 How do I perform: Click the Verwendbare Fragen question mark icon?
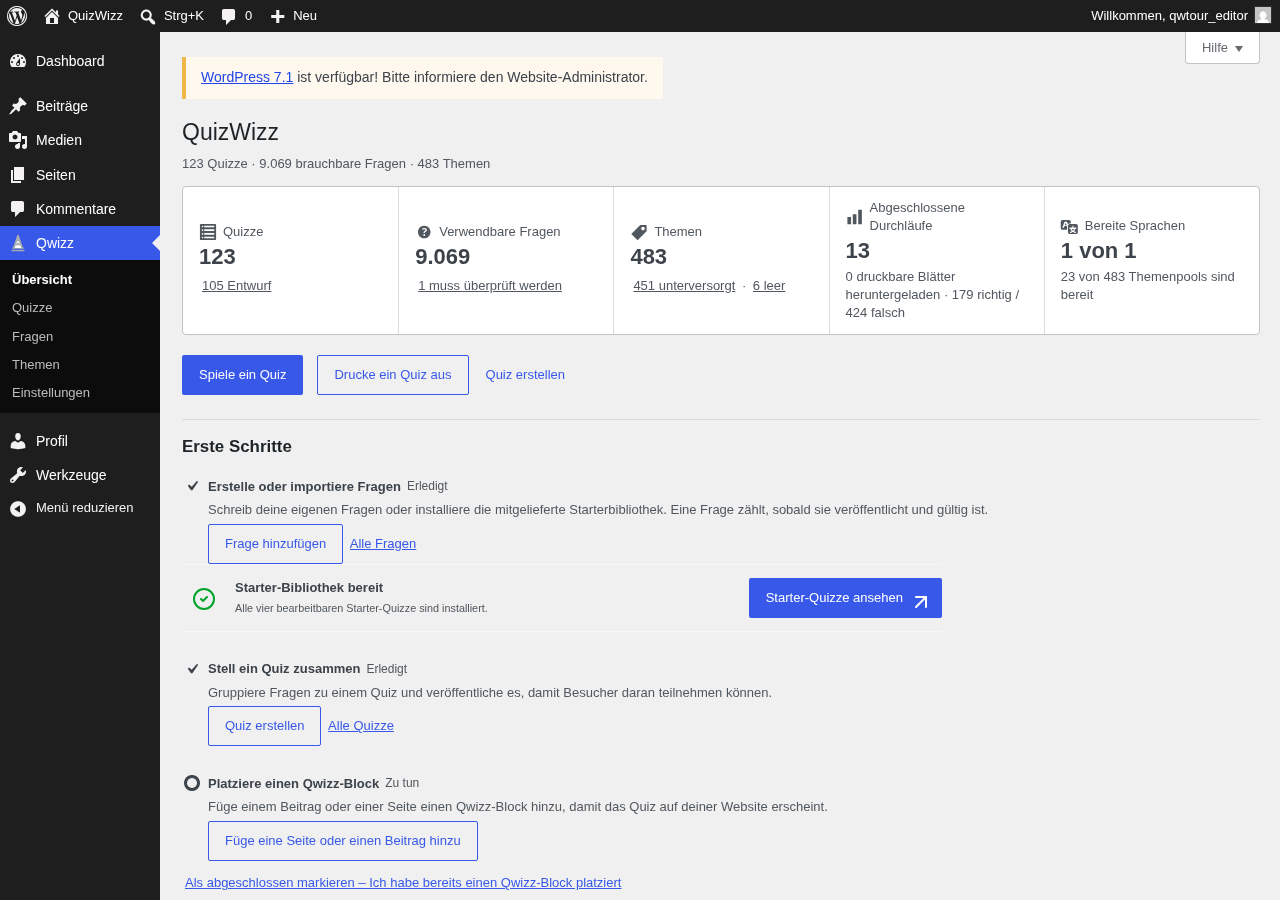coord(424,232)
